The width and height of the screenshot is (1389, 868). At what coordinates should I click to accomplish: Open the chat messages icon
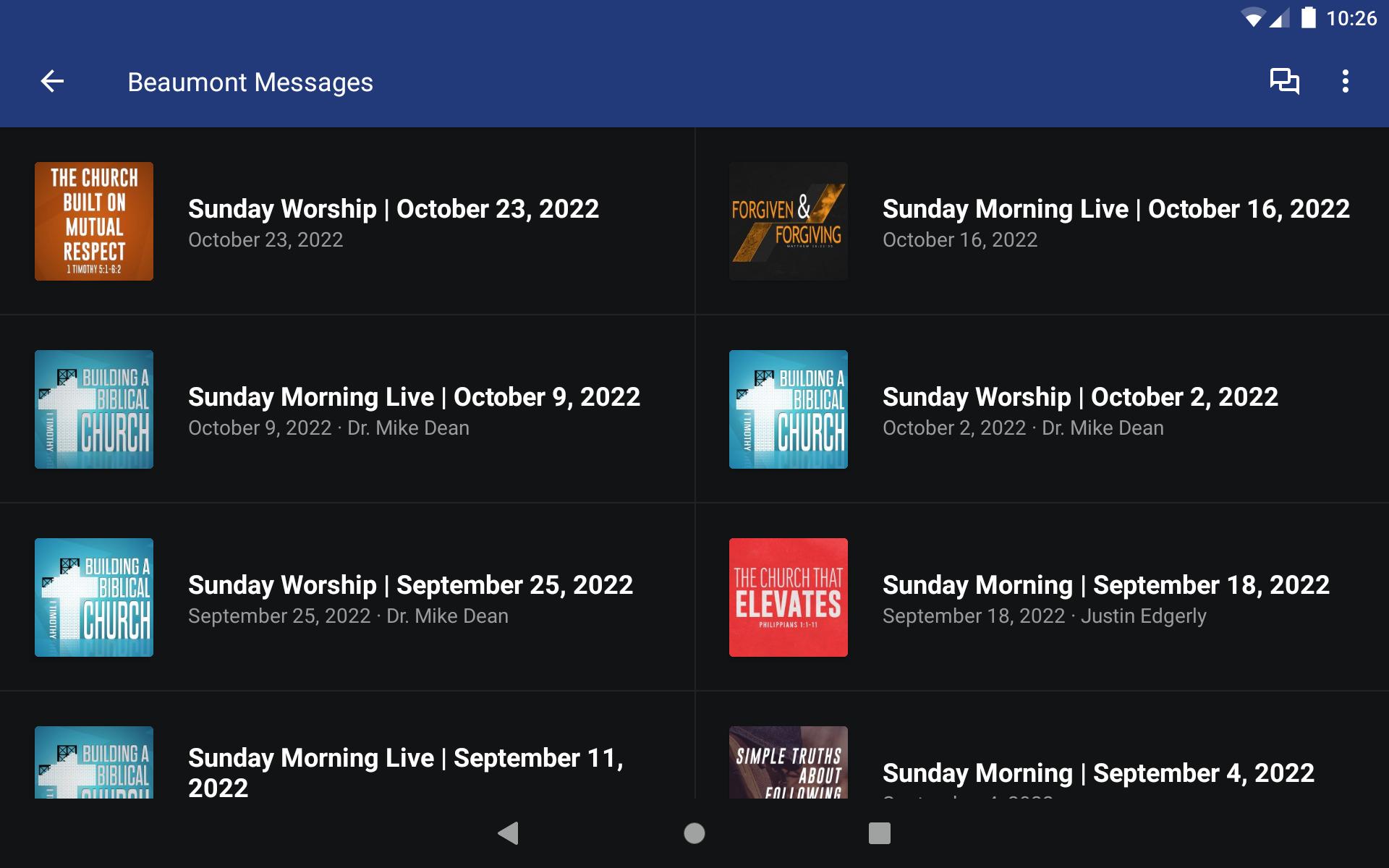(1285, 81)
